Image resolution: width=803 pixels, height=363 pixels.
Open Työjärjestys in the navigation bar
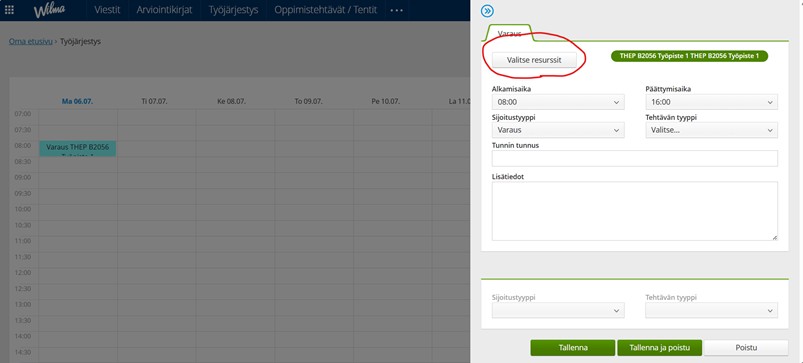point(233,10)
